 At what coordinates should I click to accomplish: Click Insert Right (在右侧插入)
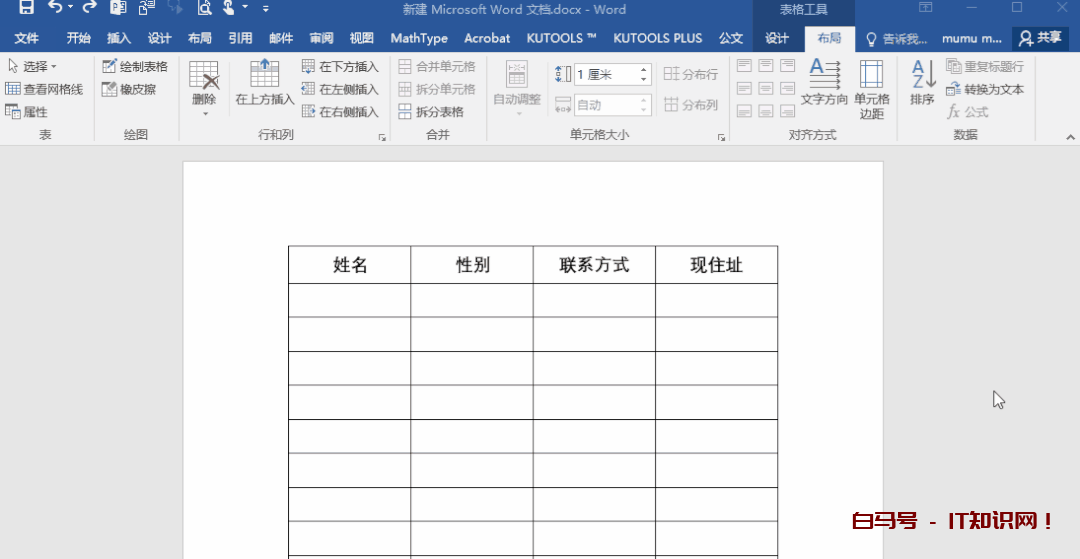[340, 112]
